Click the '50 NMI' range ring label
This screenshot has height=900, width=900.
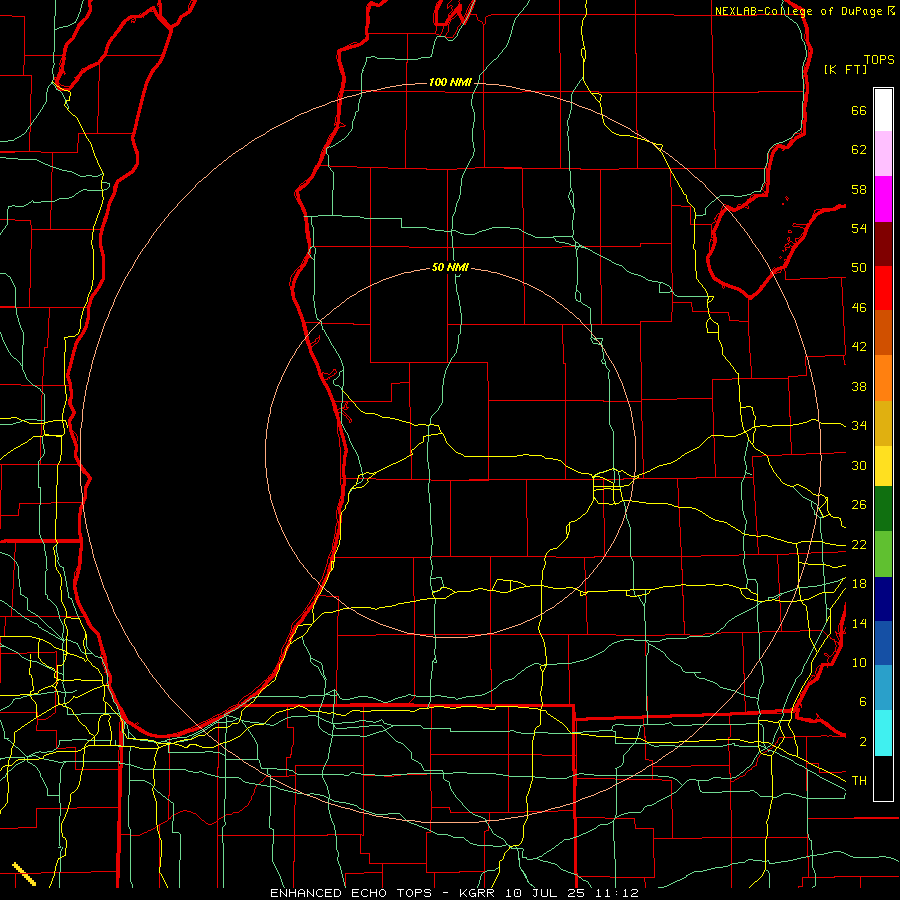click(x=450, y=267)
